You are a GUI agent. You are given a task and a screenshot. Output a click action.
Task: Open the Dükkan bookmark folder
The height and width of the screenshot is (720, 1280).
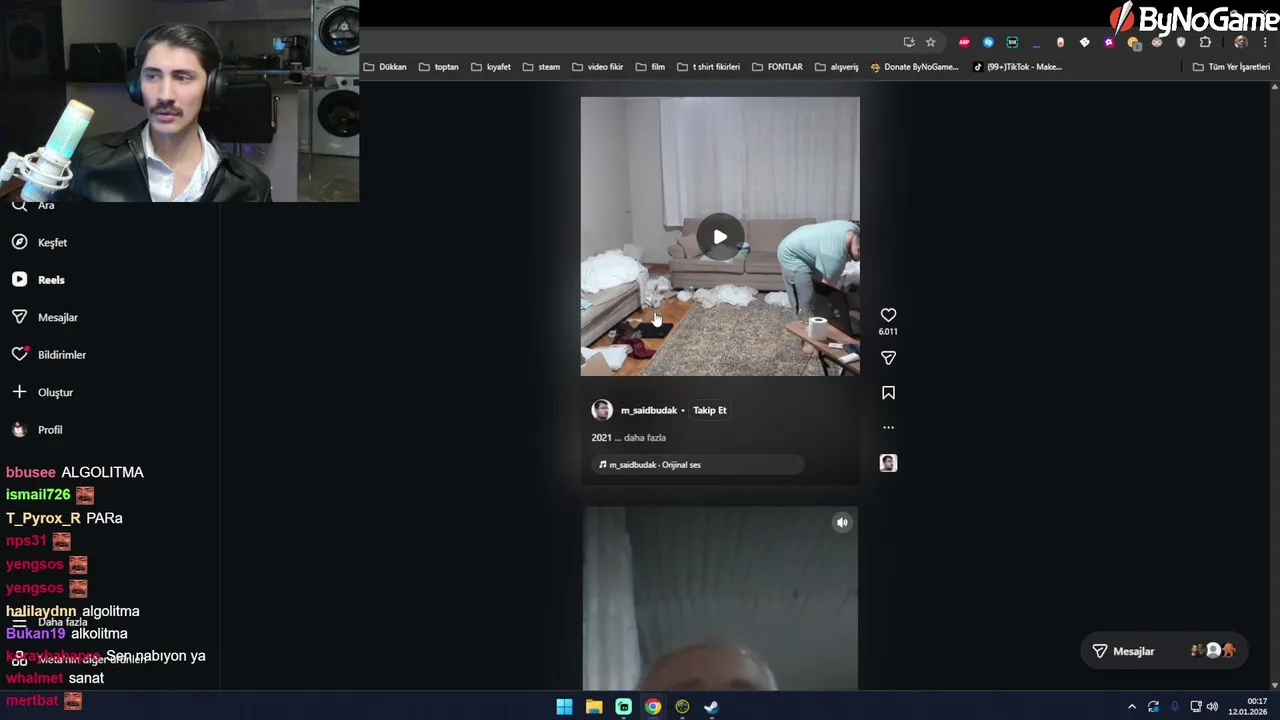click(x=385, y=67)
